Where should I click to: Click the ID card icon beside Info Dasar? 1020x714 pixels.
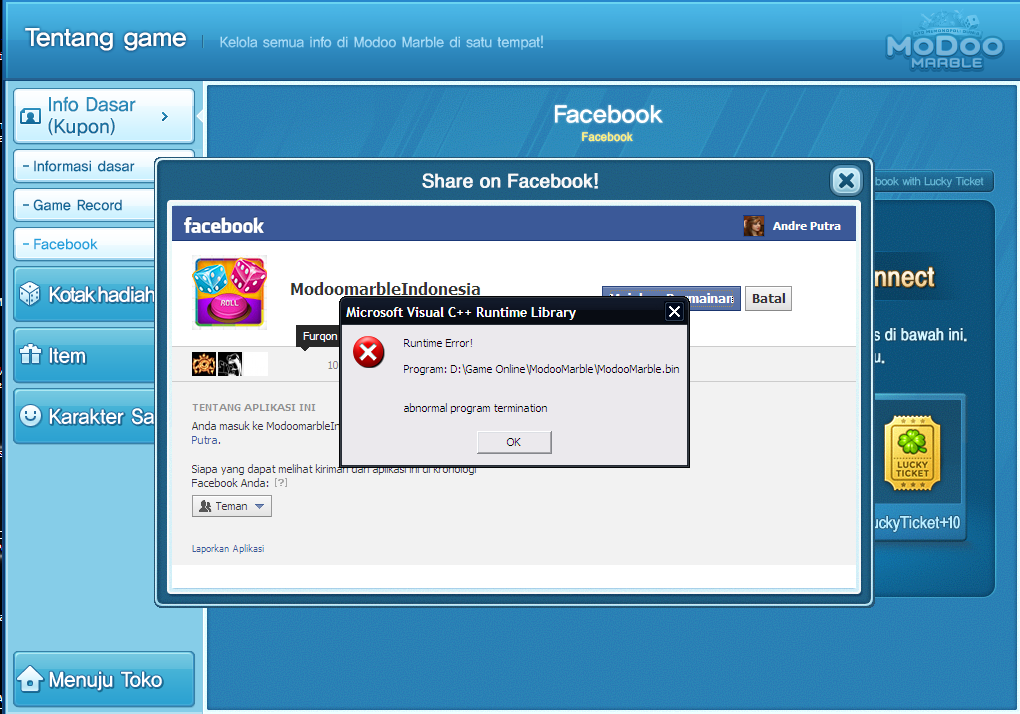[31, 116]
